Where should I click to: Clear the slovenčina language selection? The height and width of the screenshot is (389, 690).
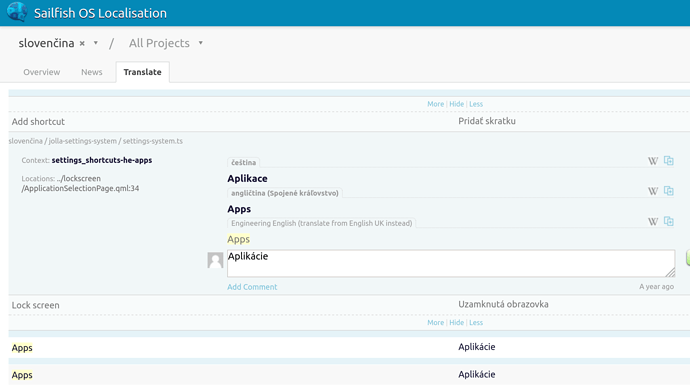tap(82, 44)
